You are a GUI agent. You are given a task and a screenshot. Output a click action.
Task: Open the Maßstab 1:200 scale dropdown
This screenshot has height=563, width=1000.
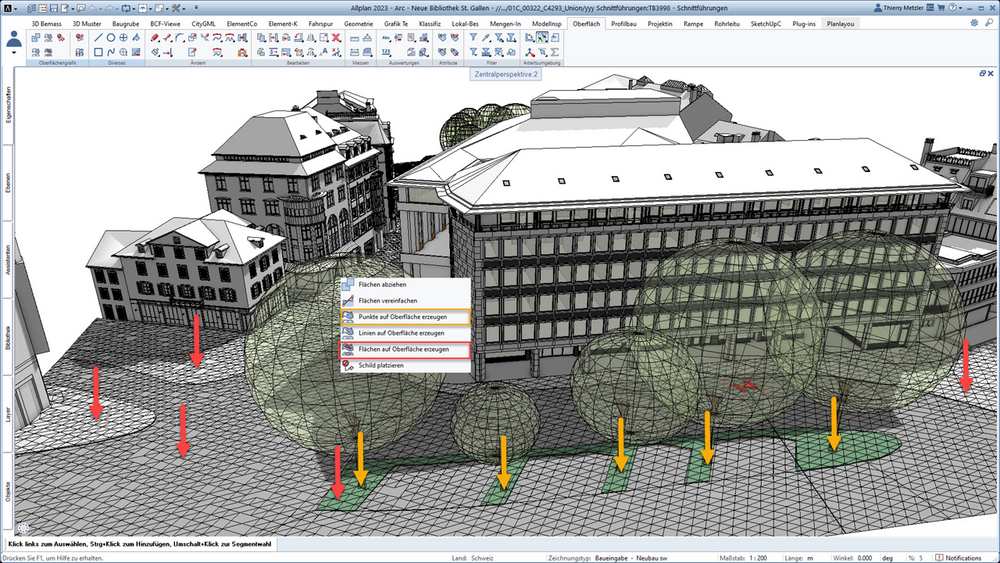click(x=758, y=558)
